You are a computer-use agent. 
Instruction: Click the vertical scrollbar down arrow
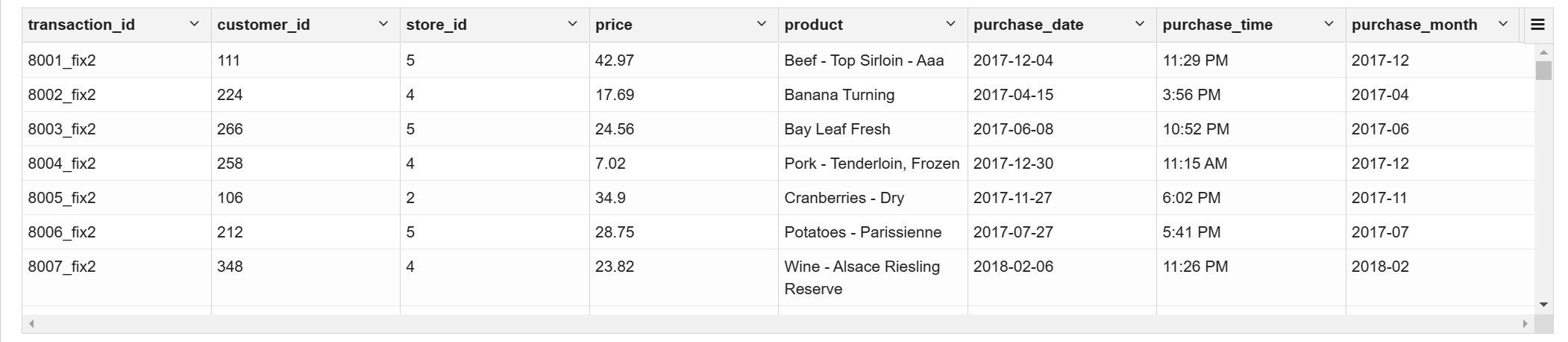pyautogui.click(x=1543, y=305)
